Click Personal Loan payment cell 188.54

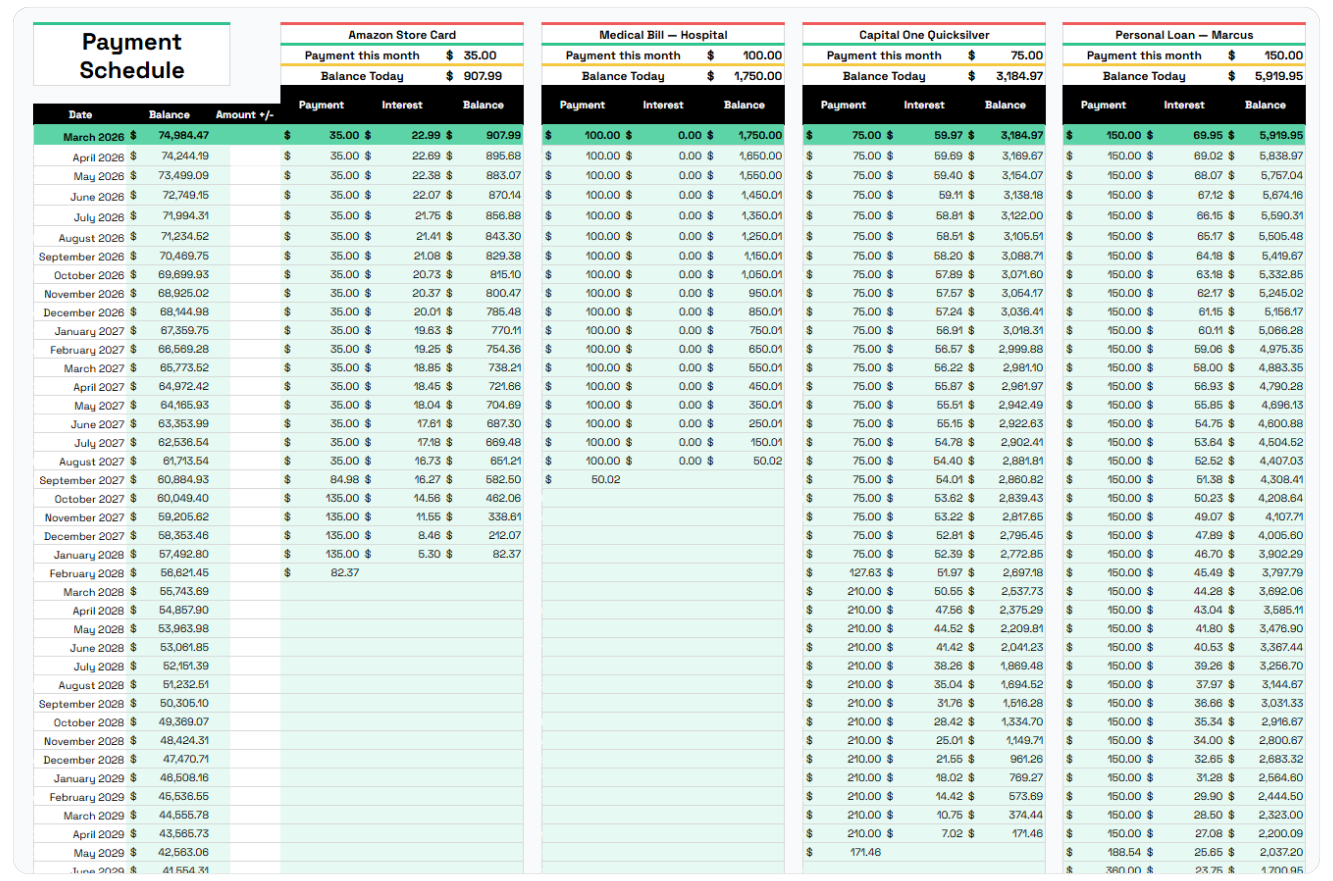coord(1124,851)
